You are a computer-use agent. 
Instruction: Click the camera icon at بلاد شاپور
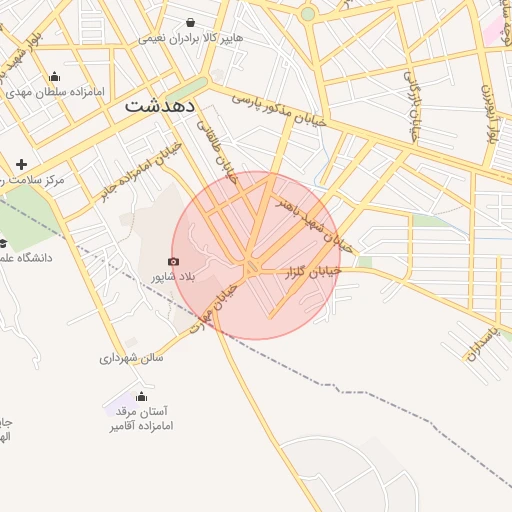click(173, 262)
